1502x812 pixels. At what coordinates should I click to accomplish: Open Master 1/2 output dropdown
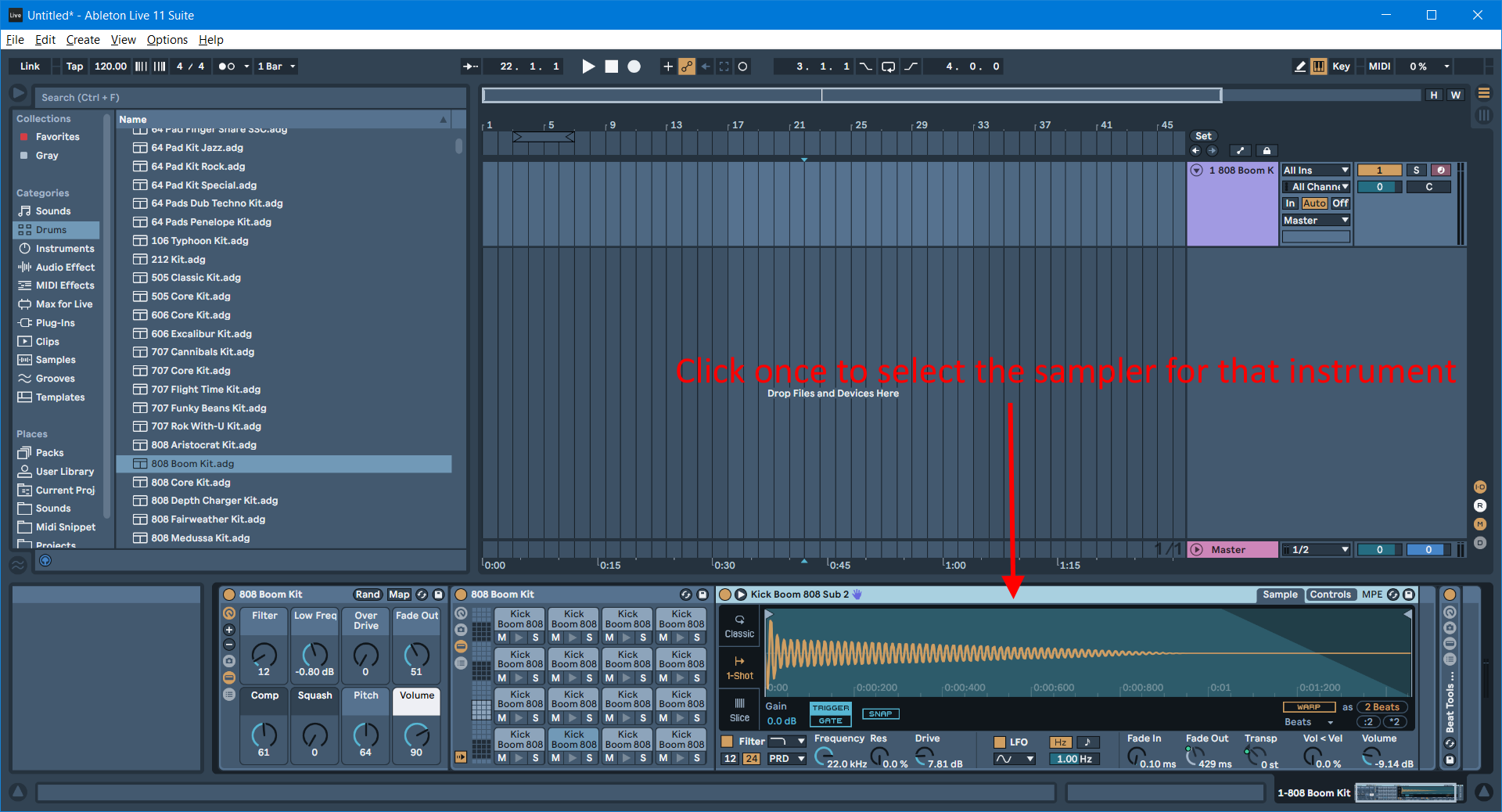coord(1316,550)
